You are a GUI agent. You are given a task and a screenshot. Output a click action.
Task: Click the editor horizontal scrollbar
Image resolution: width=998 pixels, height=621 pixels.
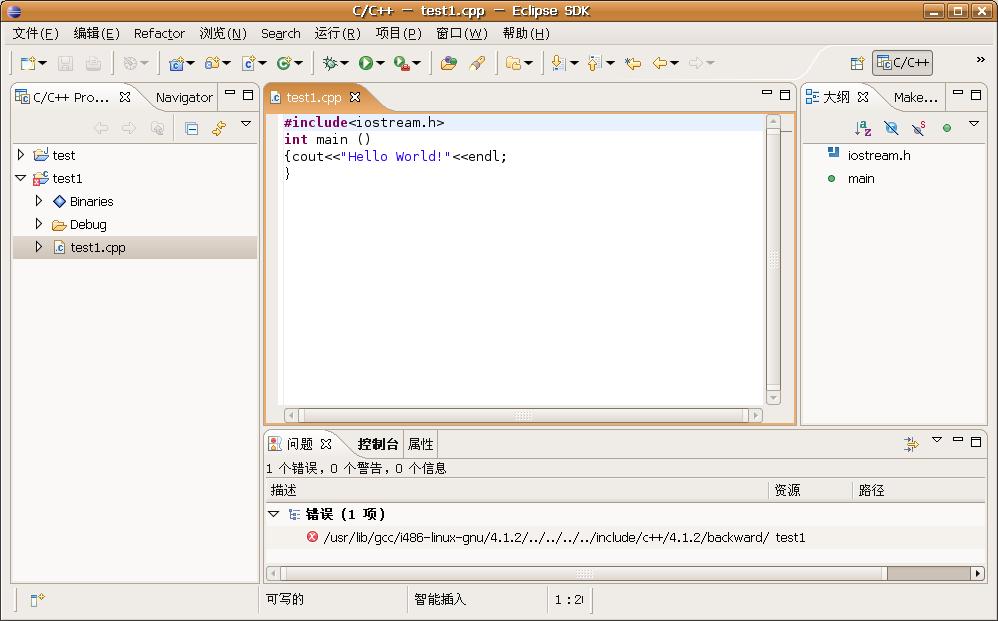[523, 415]
